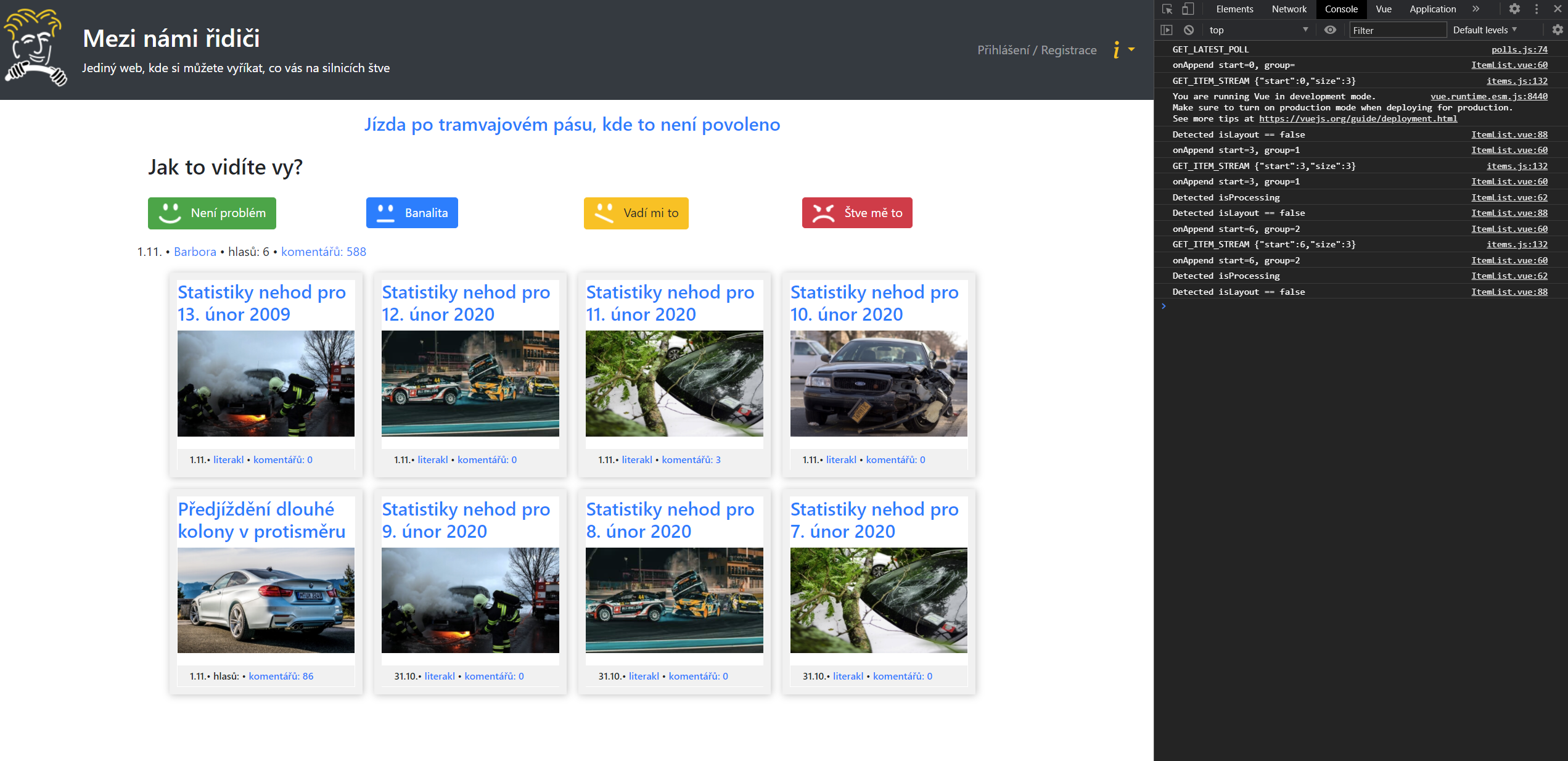Open console settings gear icon
Image resolution: width=1568 pixels, height=761 pixels.
1557,30
